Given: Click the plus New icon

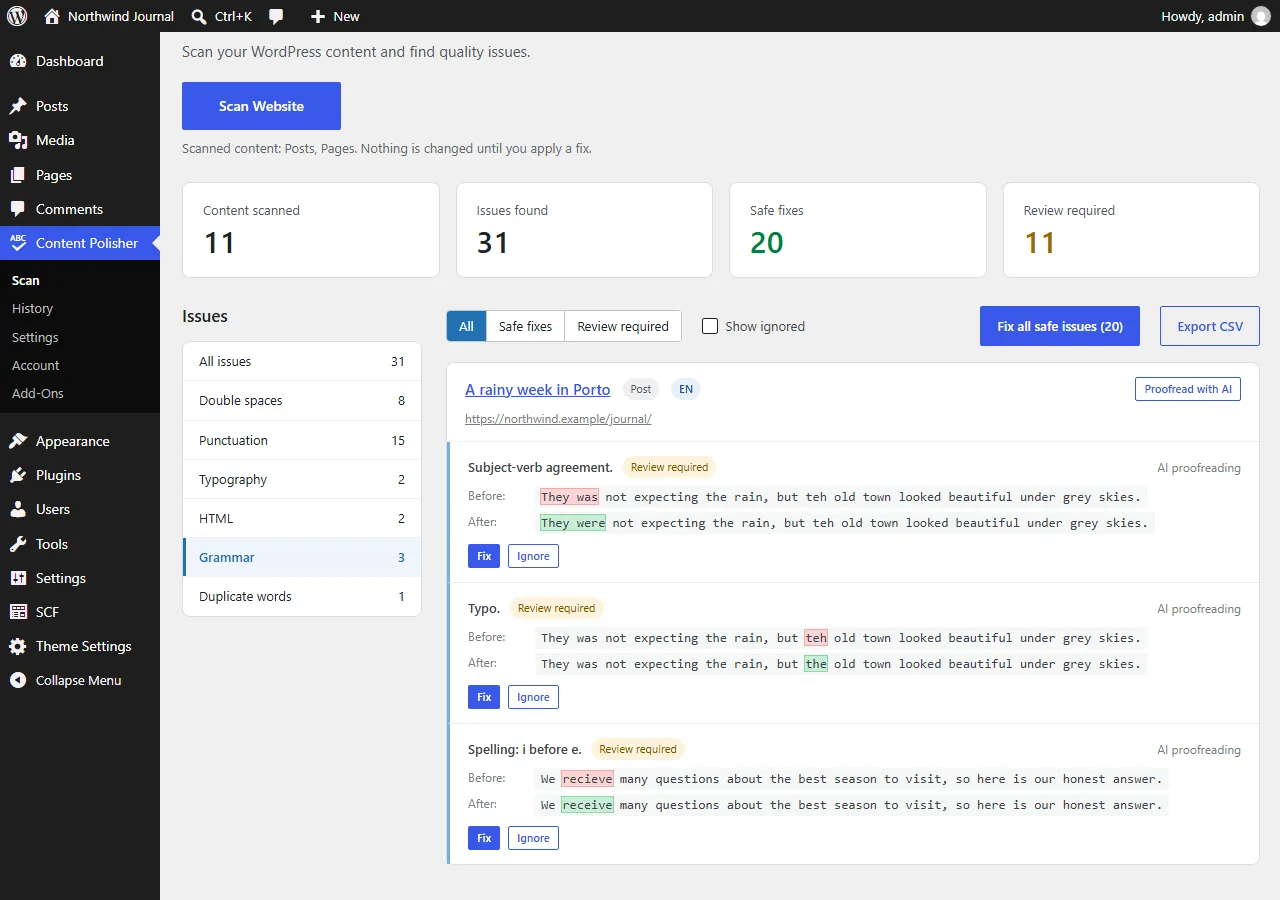Looking at the screenshot, I should coord(318,16).
